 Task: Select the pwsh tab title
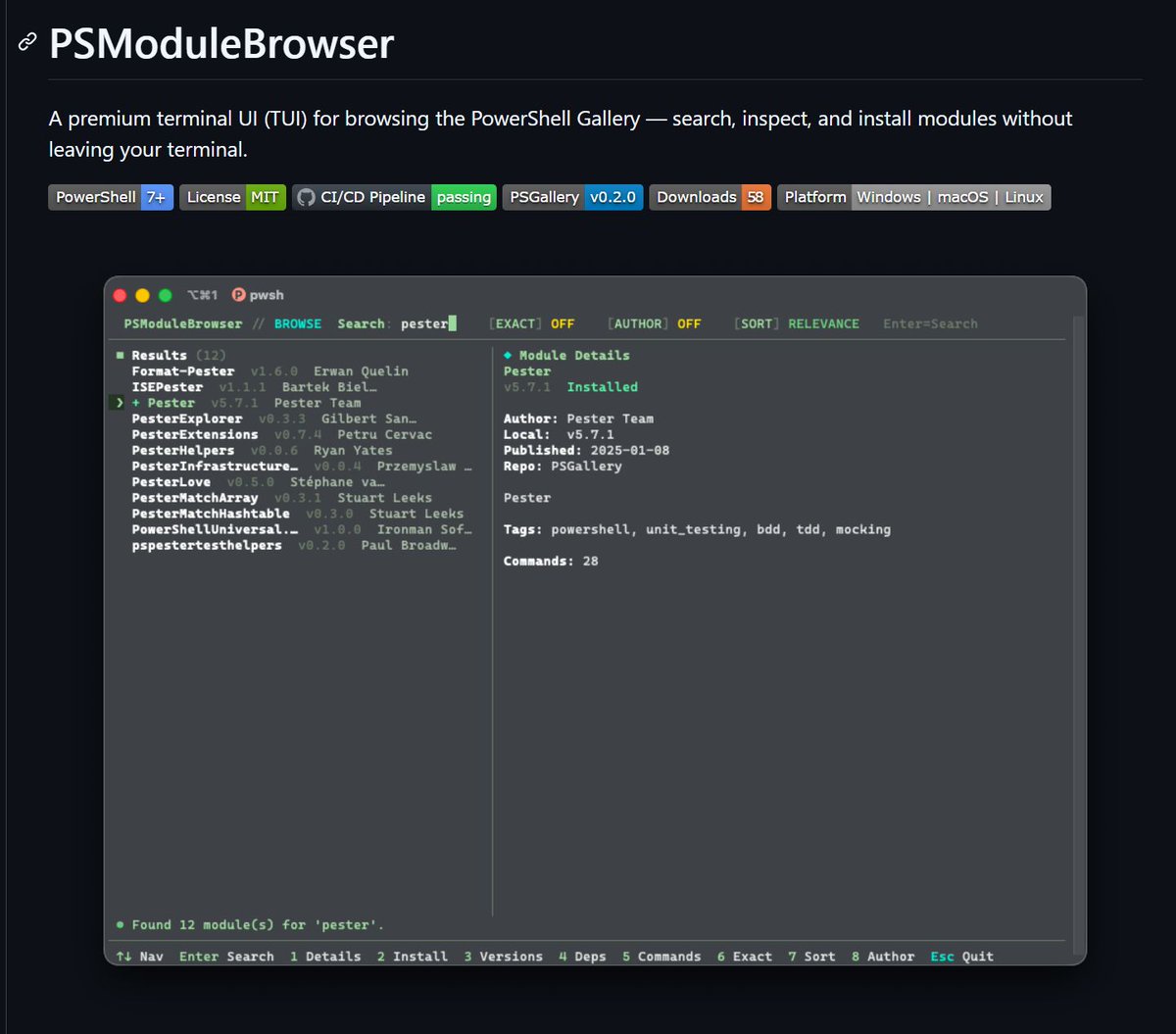(267, 295)
